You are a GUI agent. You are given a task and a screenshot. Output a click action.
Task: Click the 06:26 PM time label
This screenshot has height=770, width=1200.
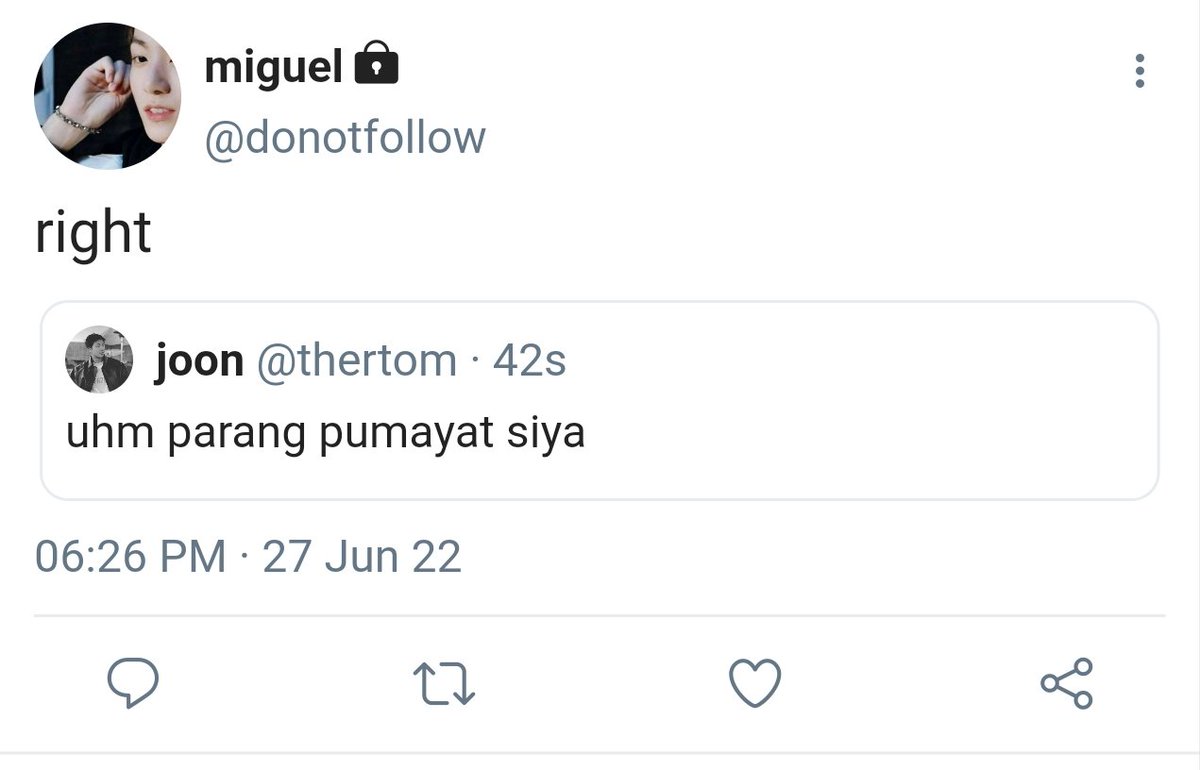tap(131, 557)
